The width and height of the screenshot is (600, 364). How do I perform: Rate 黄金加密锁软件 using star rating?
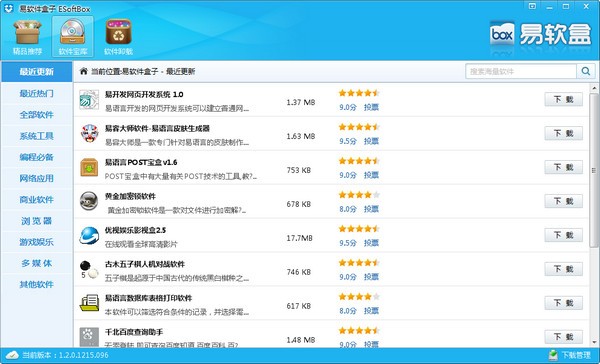(x=359, y=195)
